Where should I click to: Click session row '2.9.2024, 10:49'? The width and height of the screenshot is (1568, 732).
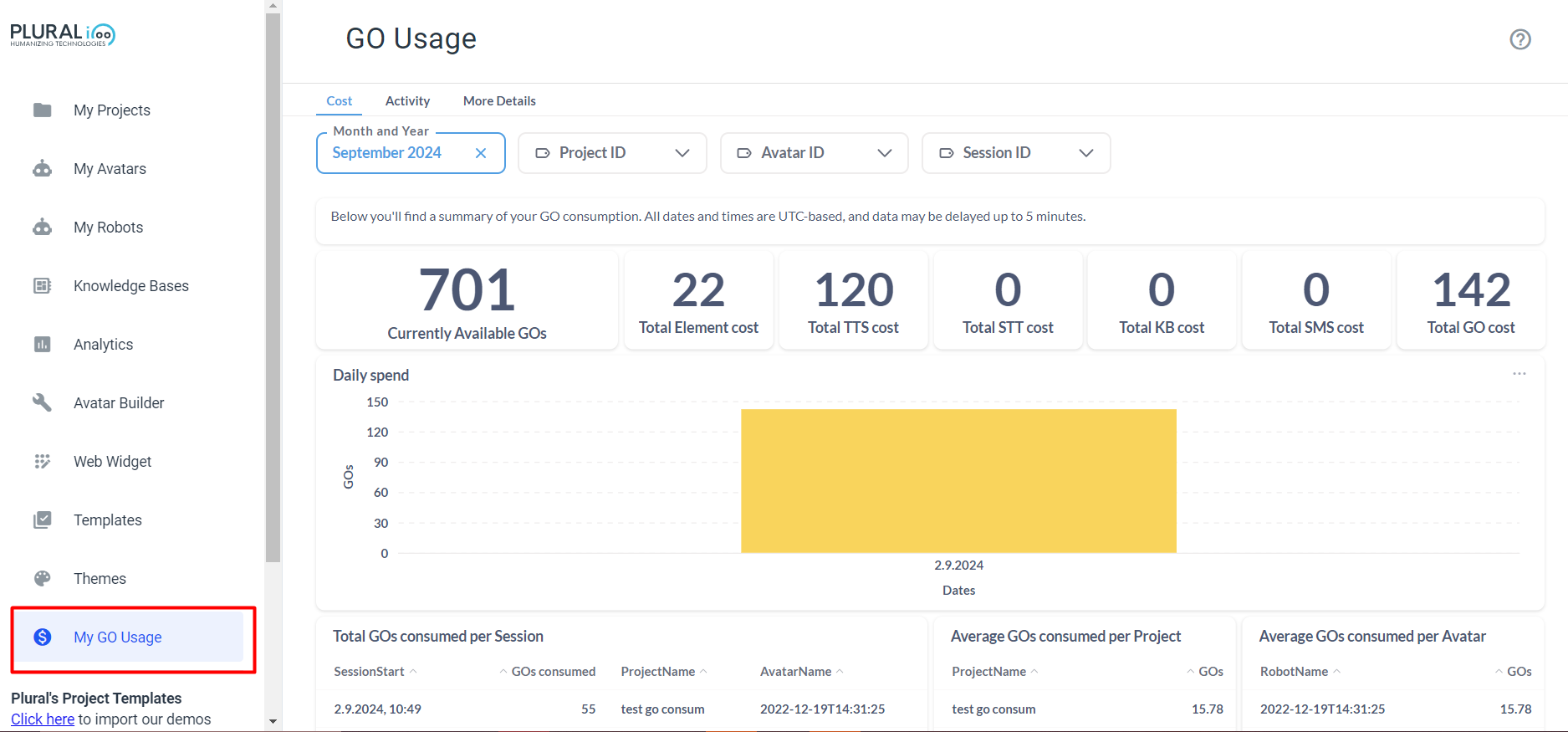(621, 709)
